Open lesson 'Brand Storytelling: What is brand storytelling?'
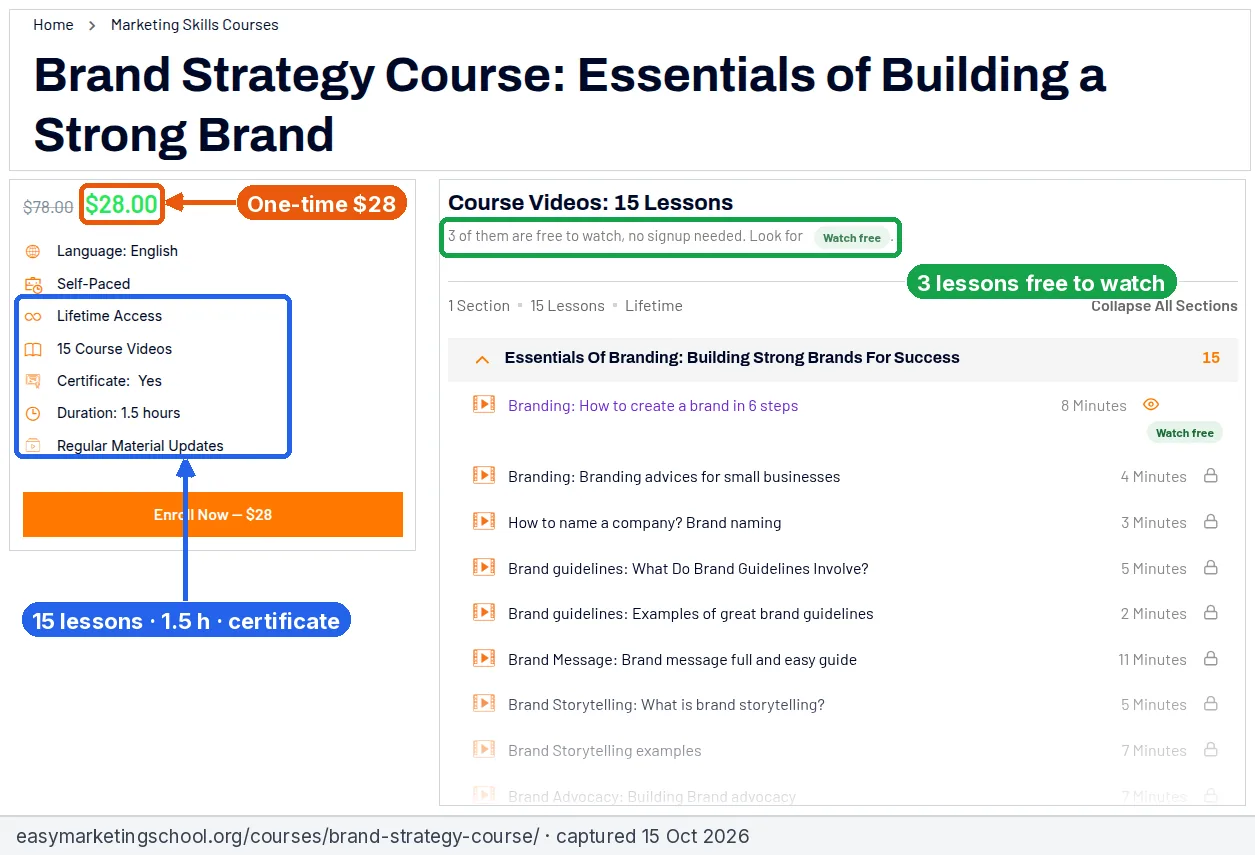 [x=666, y=705]
